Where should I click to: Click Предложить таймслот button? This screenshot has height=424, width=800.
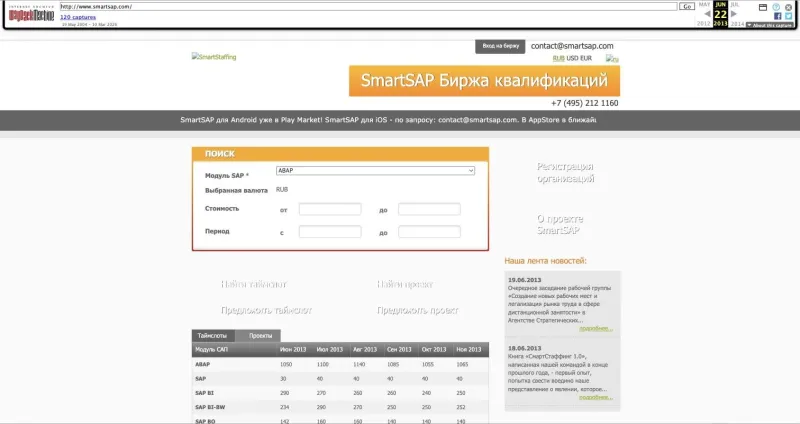pos(266,310)
